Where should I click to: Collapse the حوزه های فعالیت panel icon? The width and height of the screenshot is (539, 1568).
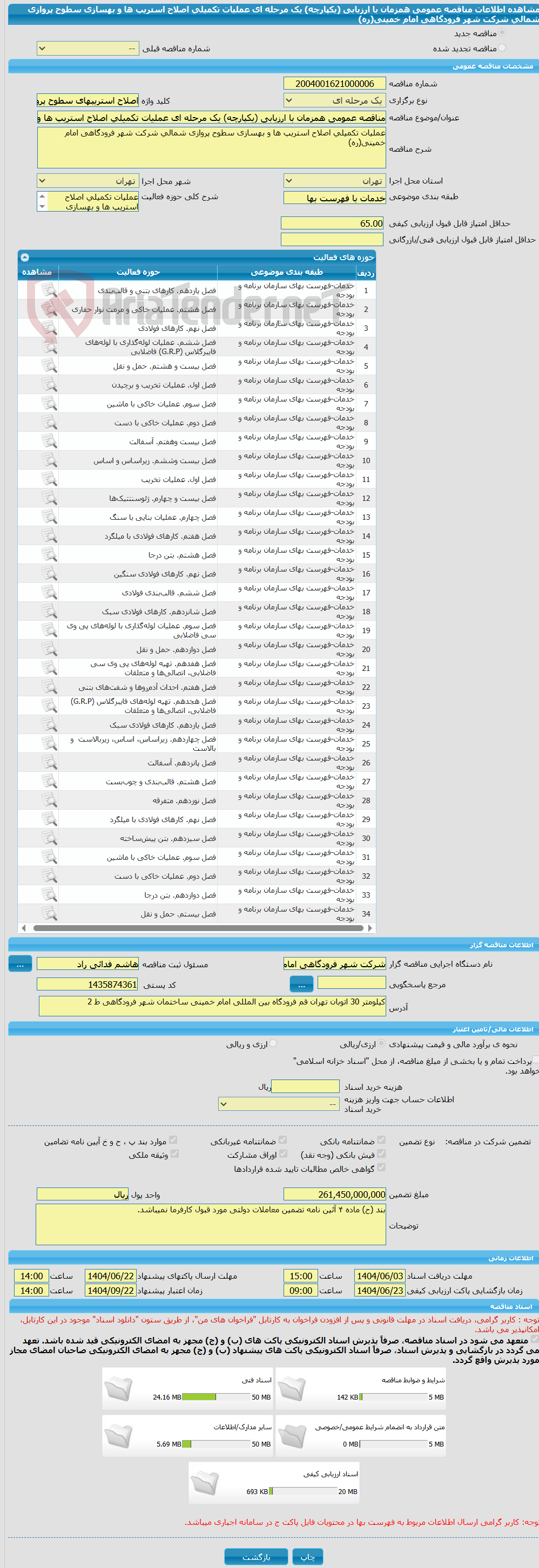click(x=25, y=257)
